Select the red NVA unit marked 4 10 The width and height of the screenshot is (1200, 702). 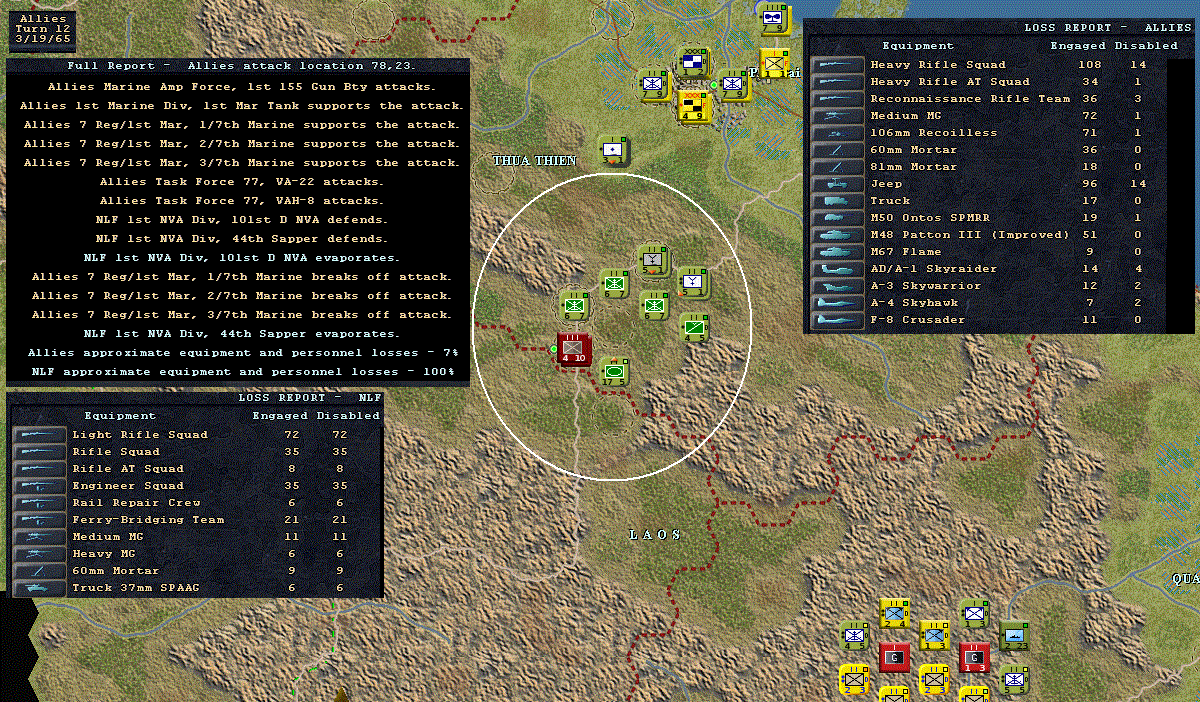(x=574, y=349)
